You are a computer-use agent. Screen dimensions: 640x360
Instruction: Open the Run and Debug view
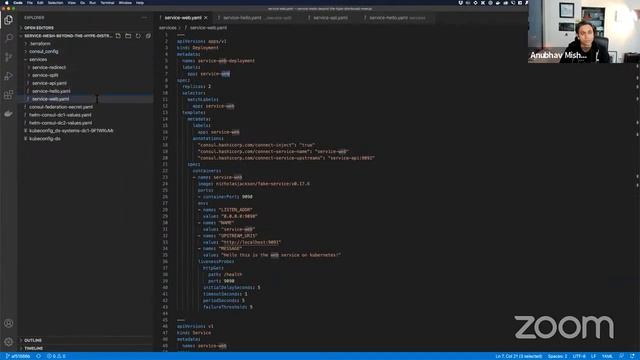pos(8,76)
